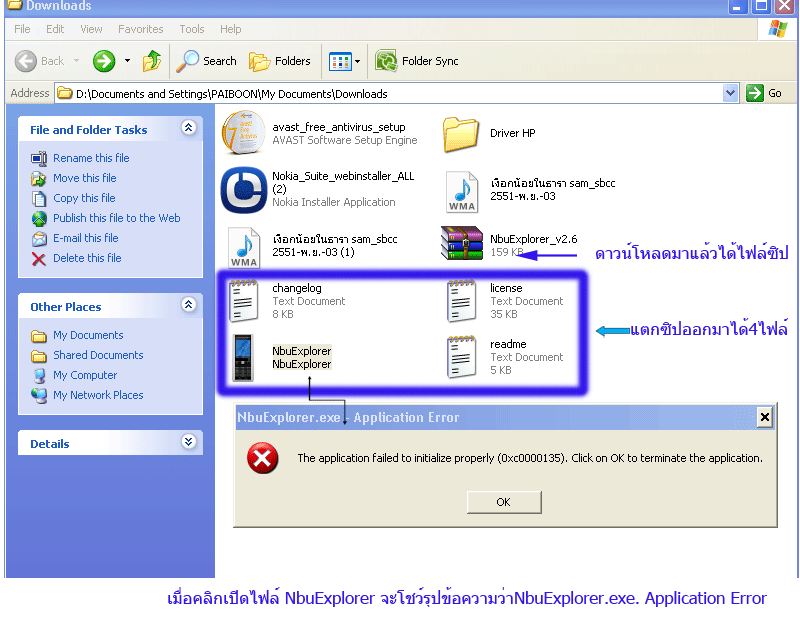Click the red error icon in dialog

coord(262,458)
